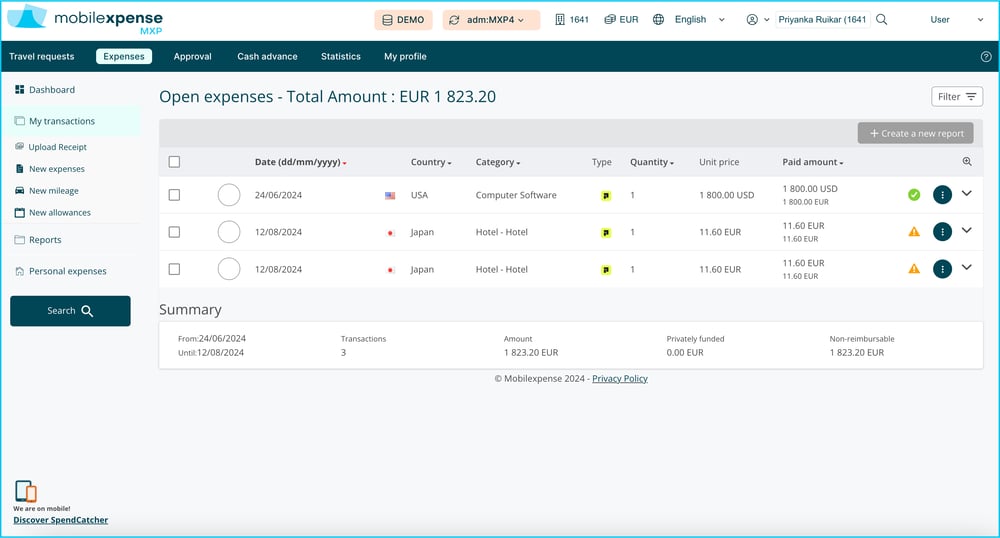Click the Privacy Policy link

tap(619, 379)
